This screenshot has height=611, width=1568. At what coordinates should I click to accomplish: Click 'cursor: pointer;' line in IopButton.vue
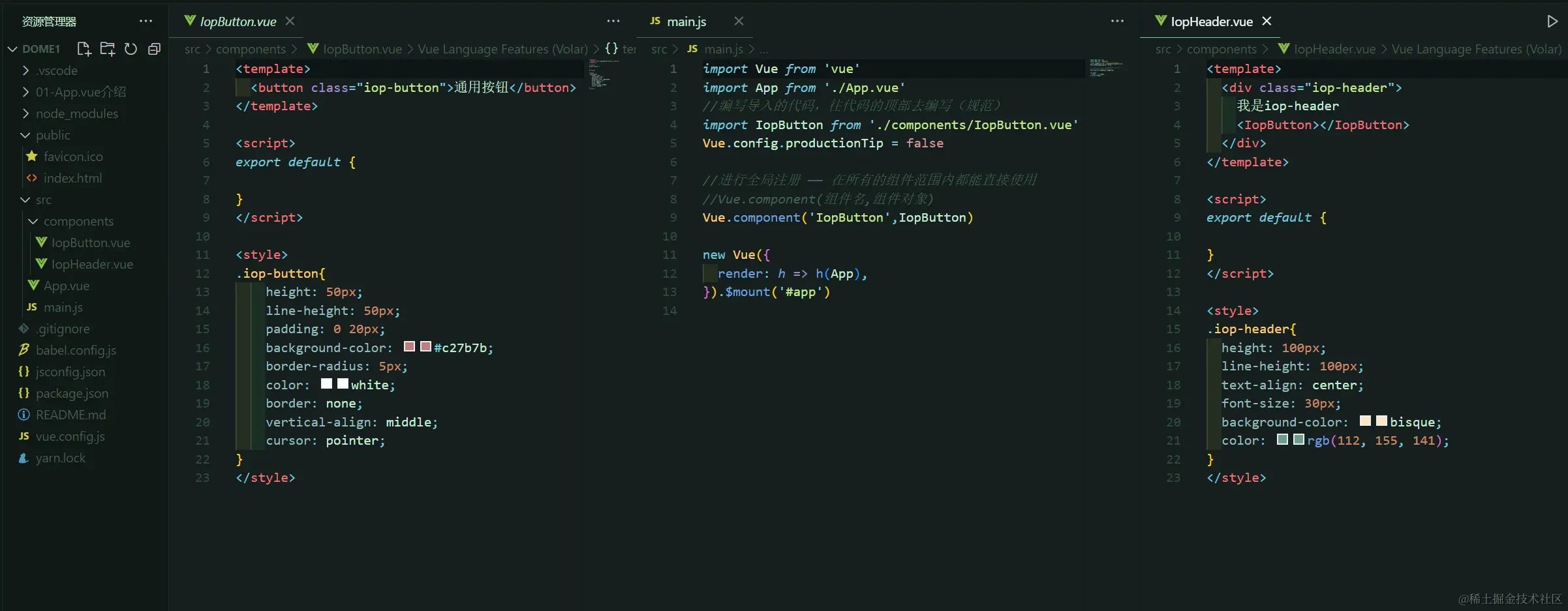click(x=325, y=441)
